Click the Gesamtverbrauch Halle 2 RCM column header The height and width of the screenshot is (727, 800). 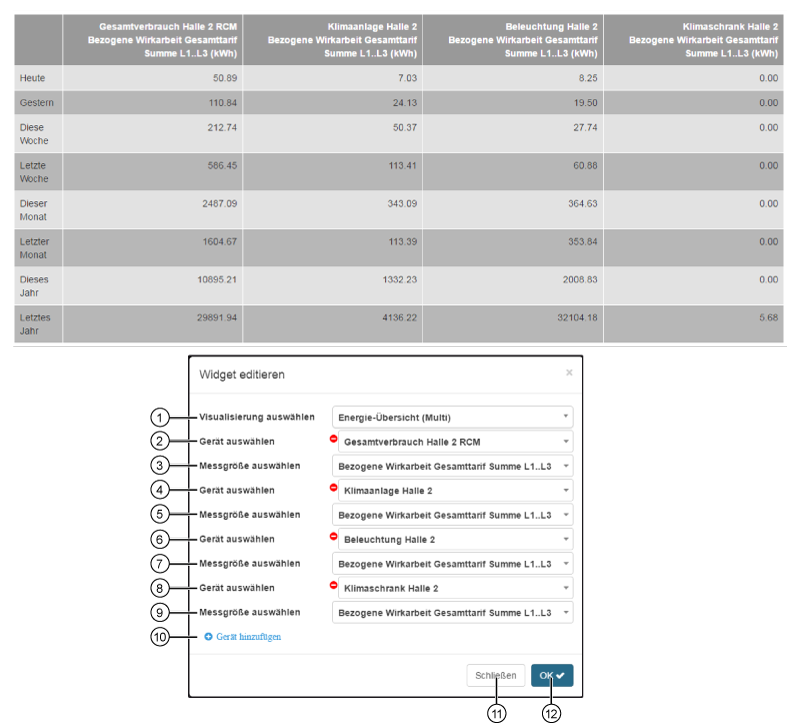click(x=153, y=40)
